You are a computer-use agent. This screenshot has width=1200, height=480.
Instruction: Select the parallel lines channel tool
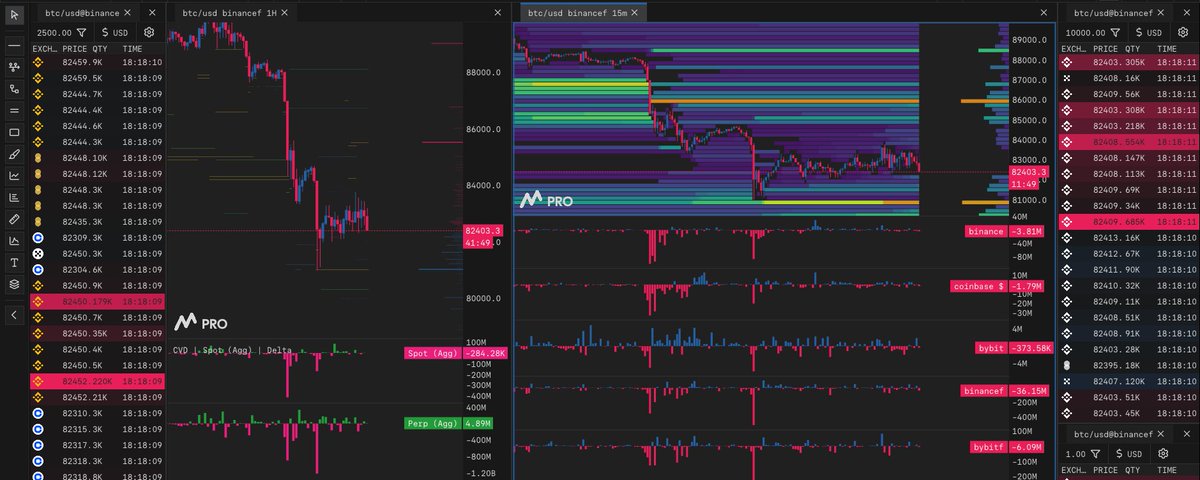(x=14, y=110)
